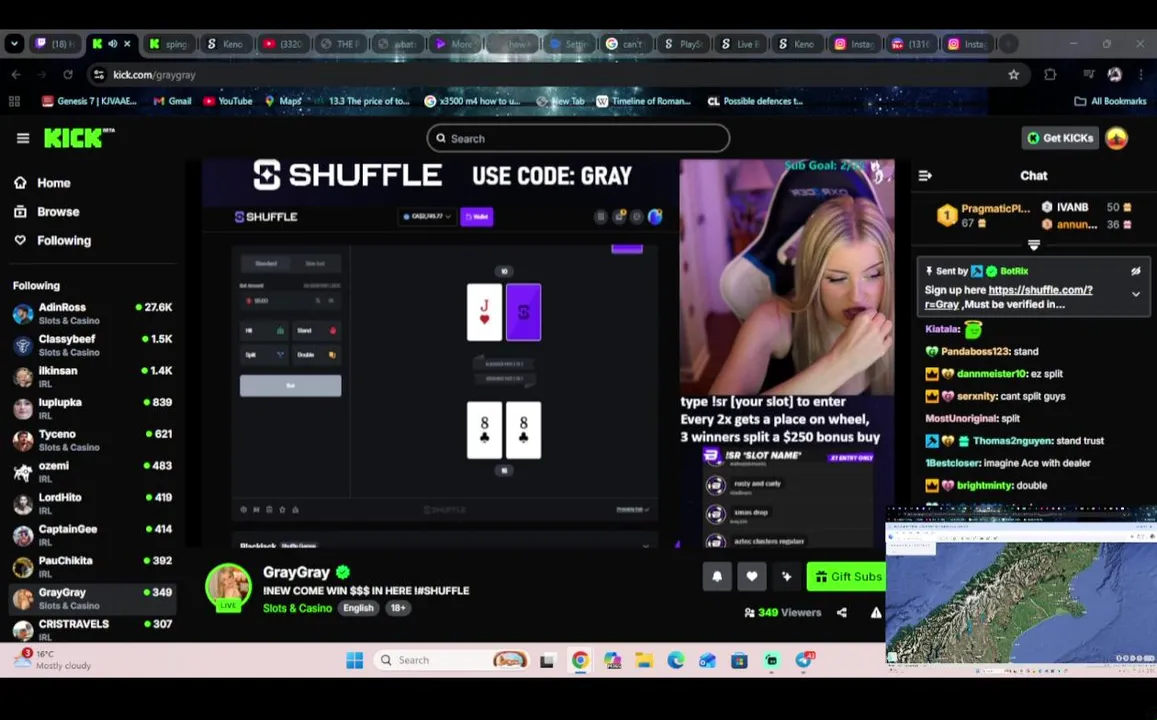The image size is (1157, 720).
Task: Open Chrome extensions puzzle icon
Action: click(x=1050, y=75)
